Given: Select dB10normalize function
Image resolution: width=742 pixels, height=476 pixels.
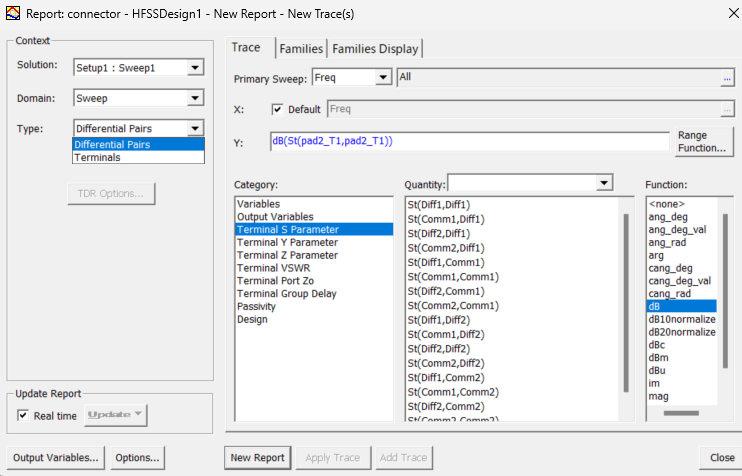Looking at the screenshot, I should [x=682, y=319].
